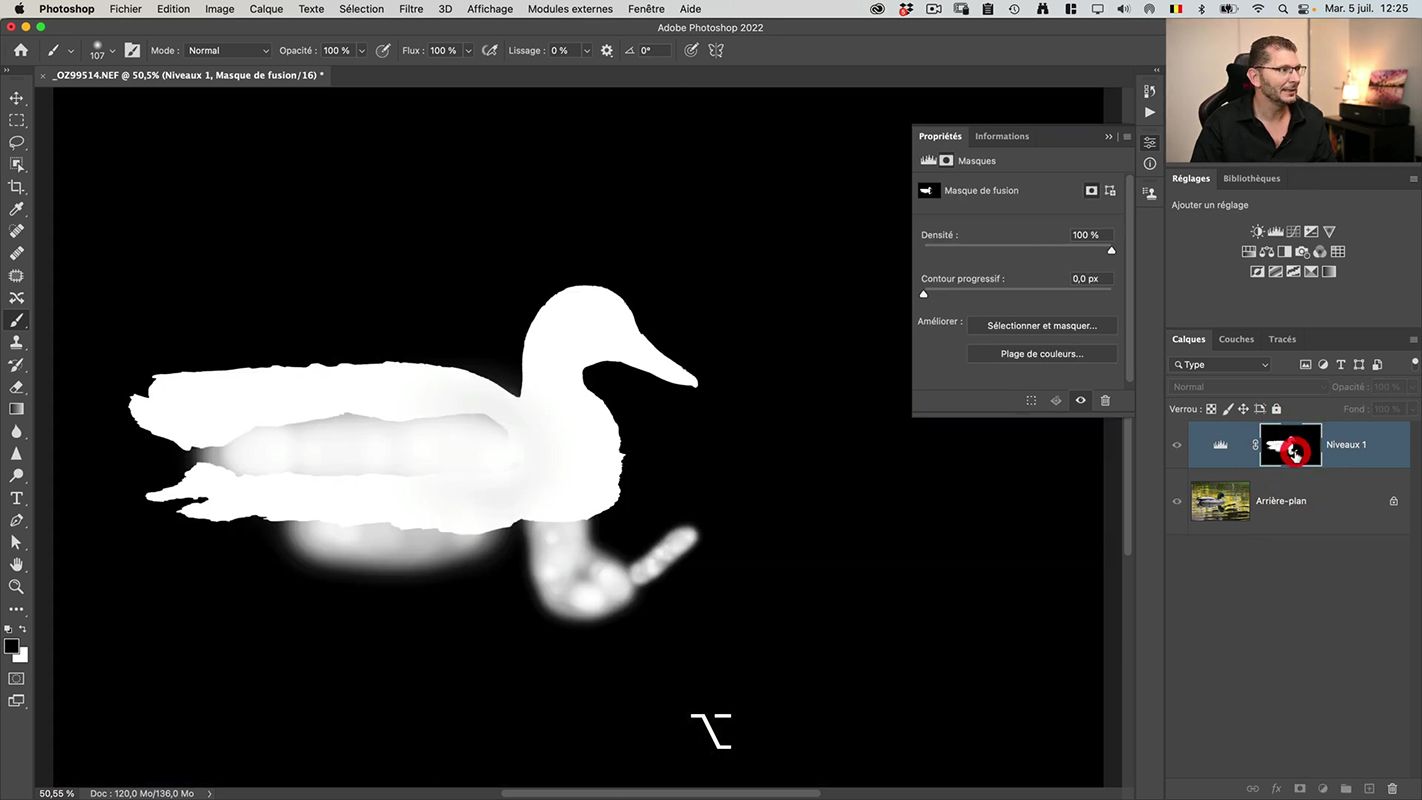Delete mask with Properties trash icon
Image resolution: width=1422 pixels, height=800 pixels.
[1105, 401]
